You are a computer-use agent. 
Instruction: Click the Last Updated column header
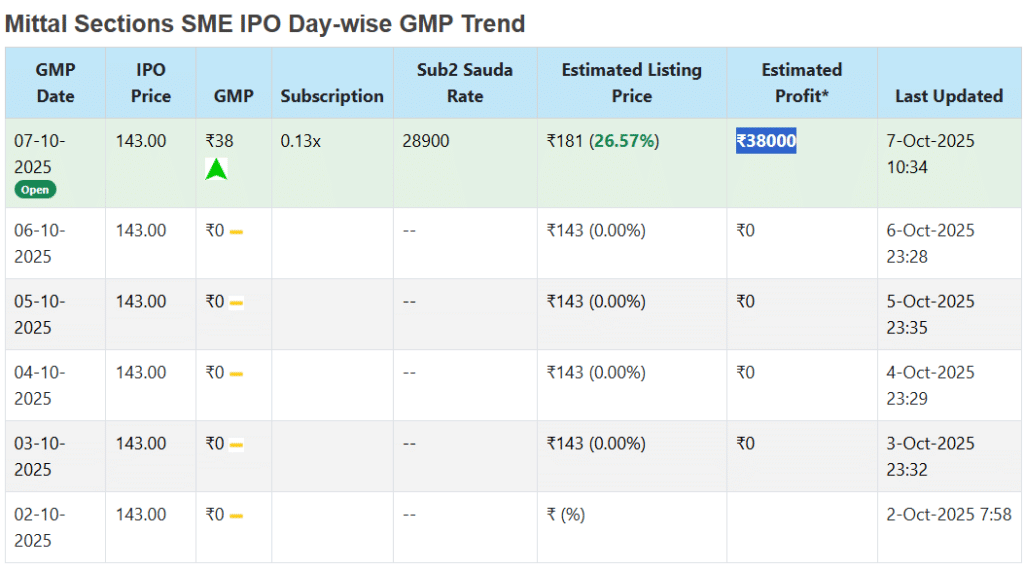949,96
